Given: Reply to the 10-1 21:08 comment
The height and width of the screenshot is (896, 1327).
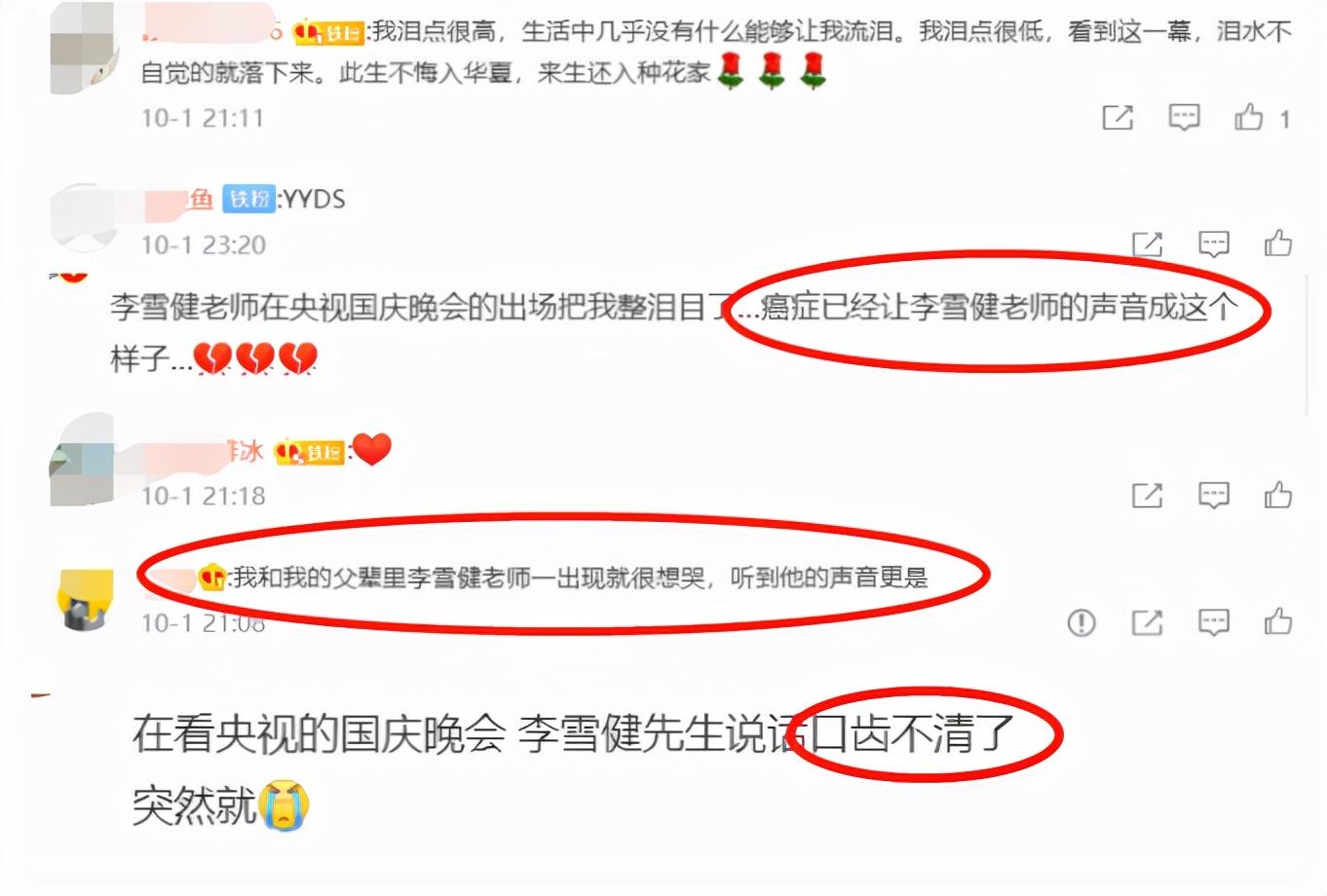Looking at the screenshot, I should click(1213, 622).
